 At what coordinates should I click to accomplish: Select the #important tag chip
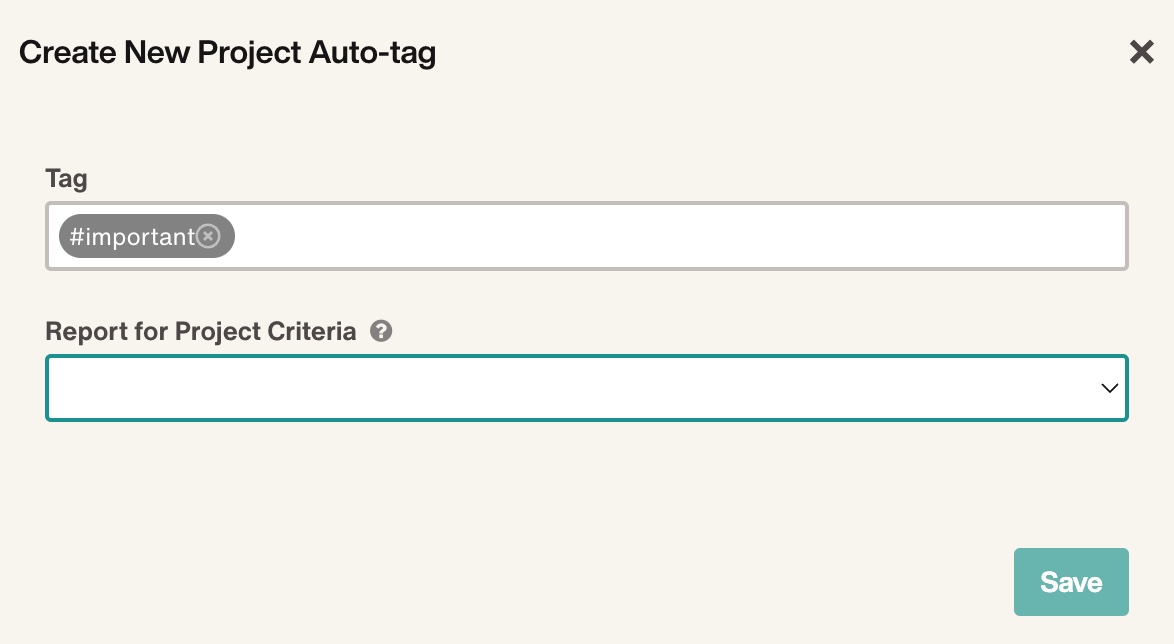(147, 236)
